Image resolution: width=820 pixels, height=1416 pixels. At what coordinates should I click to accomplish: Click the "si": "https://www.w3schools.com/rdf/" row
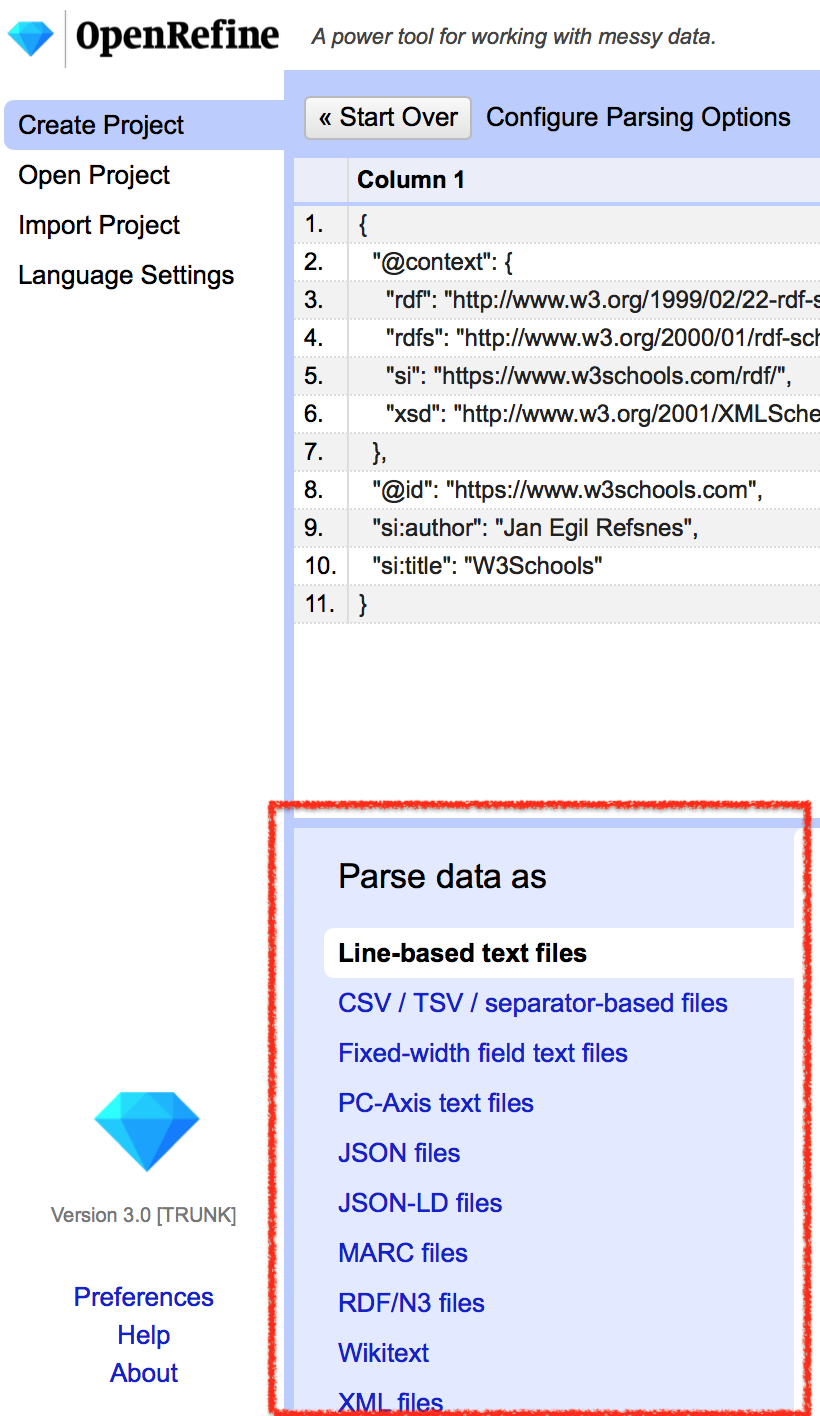click(x=557, y=376)
